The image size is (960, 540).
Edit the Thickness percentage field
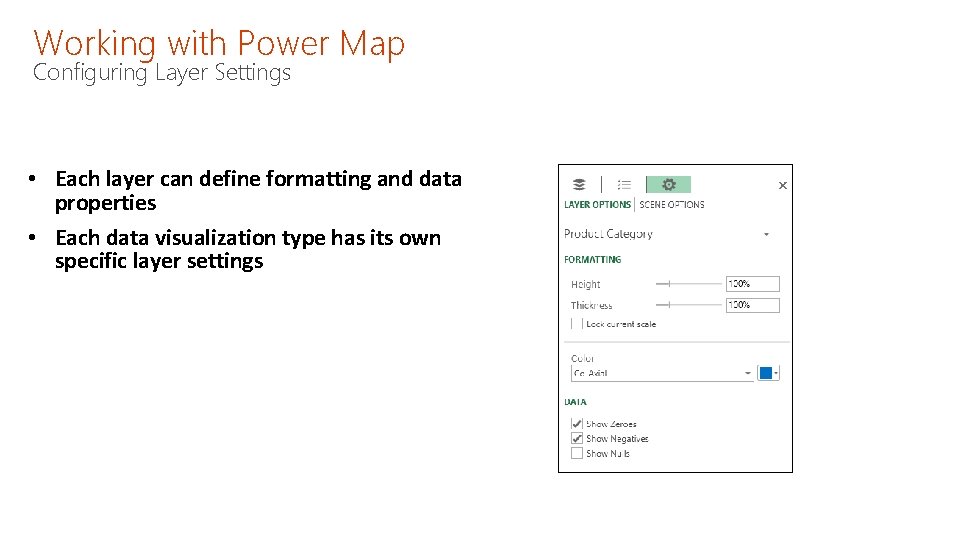point(752,305)
